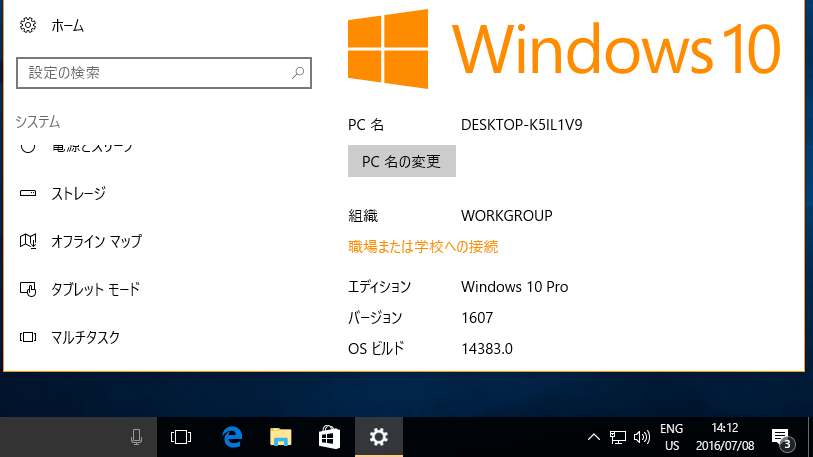Open File Explorer from taskbar
Screen dimensions: 813x457
click(281, 437)
